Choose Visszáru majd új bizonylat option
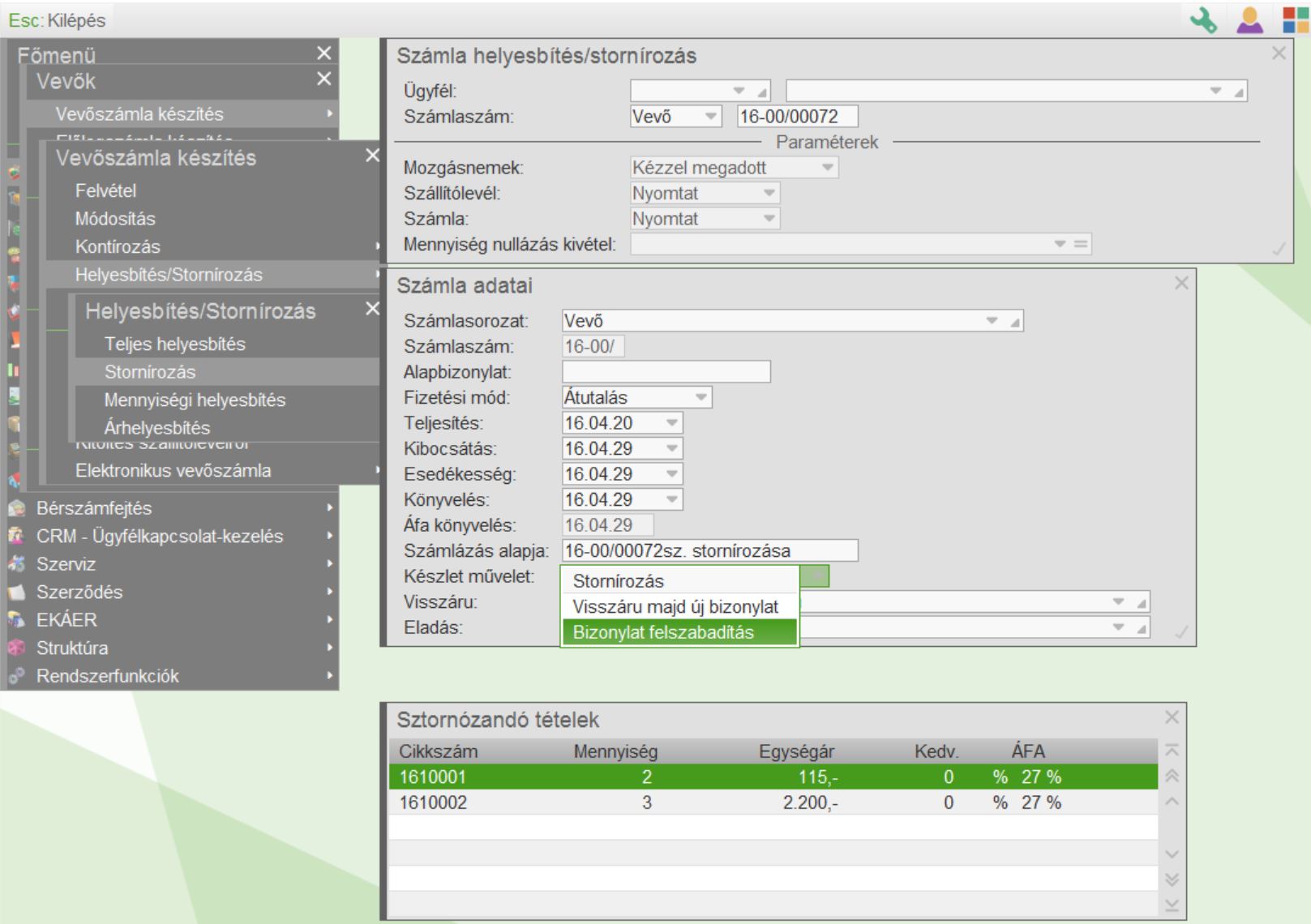This screenshot has width=1311, height=924. (675, 607)
